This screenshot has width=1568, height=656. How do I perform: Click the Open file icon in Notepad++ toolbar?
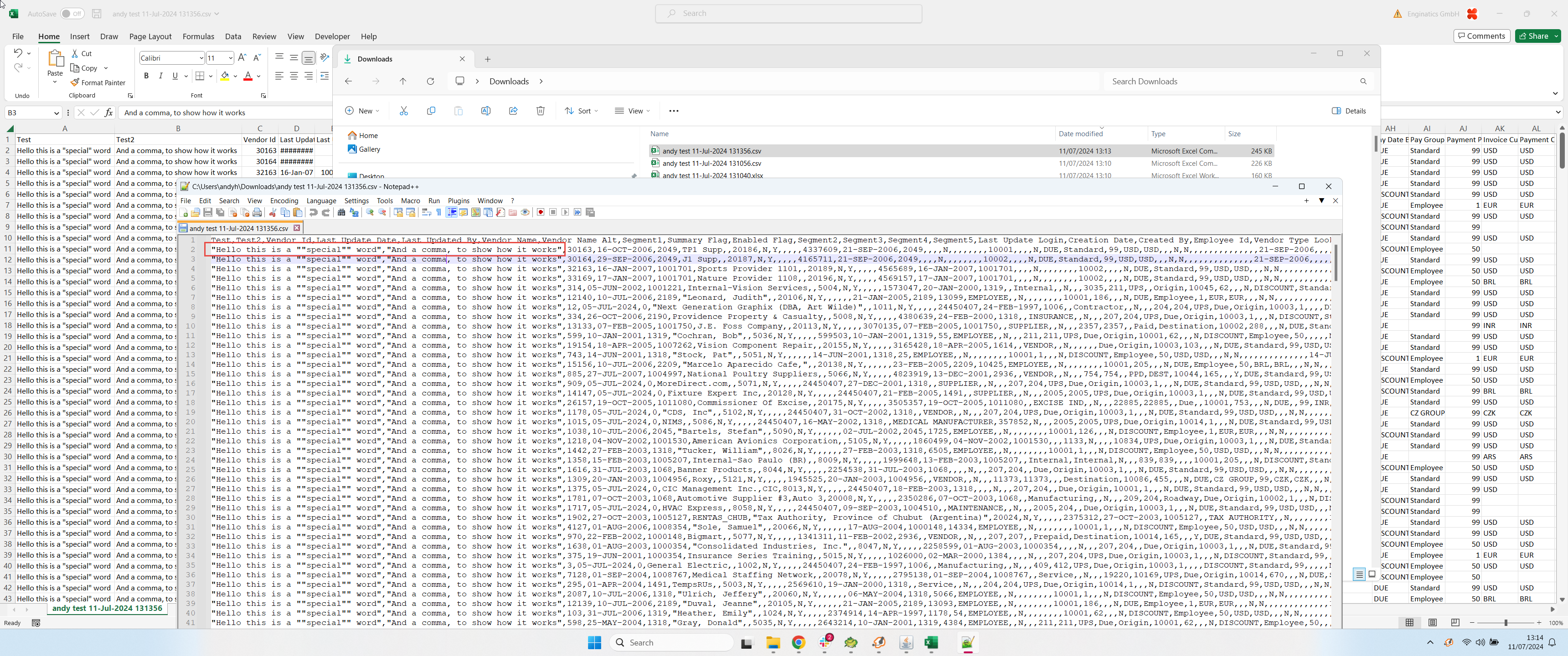point(196,212)
